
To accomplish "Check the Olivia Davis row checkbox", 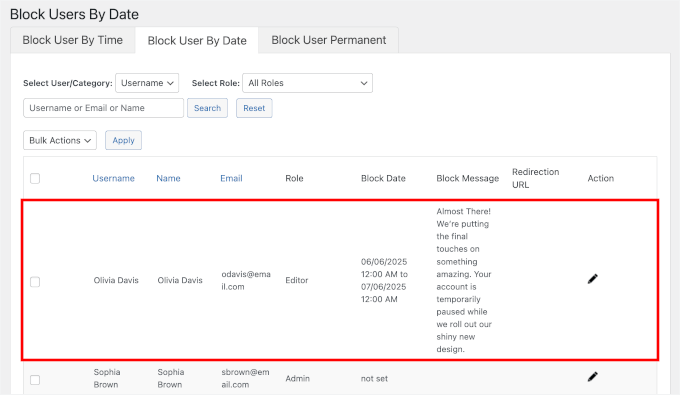I will pos(35,282).
